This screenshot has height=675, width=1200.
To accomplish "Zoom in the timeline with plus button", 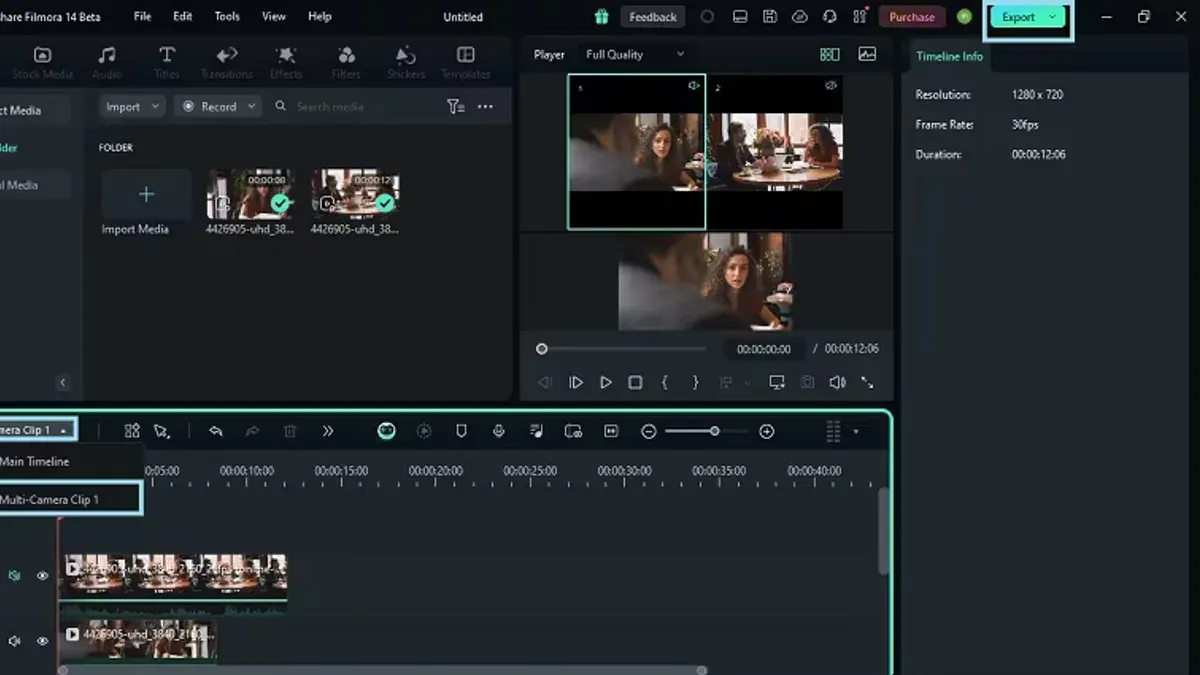I will tap(767, 431).
